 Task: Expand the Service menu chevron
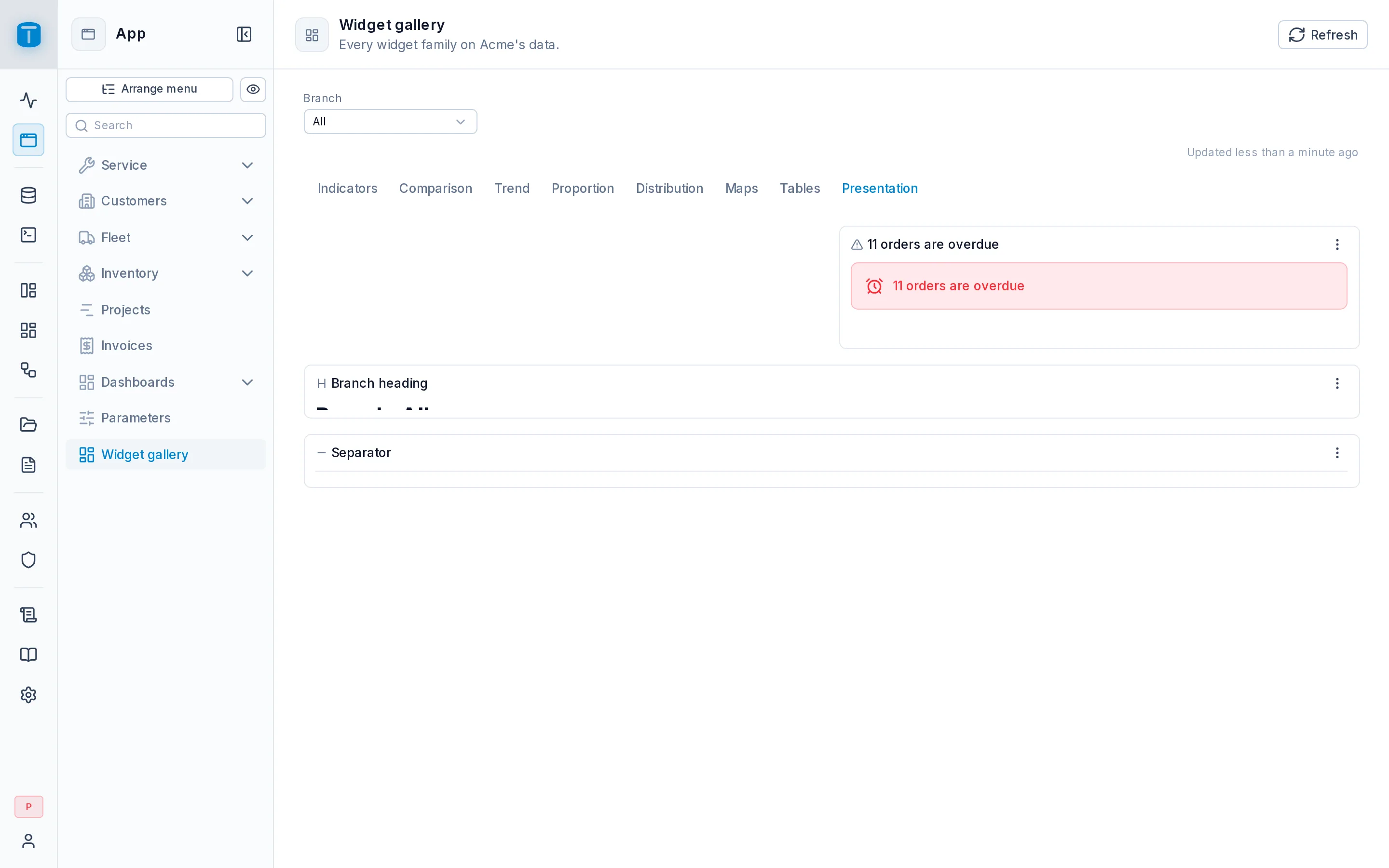click(x=247, y=165)
